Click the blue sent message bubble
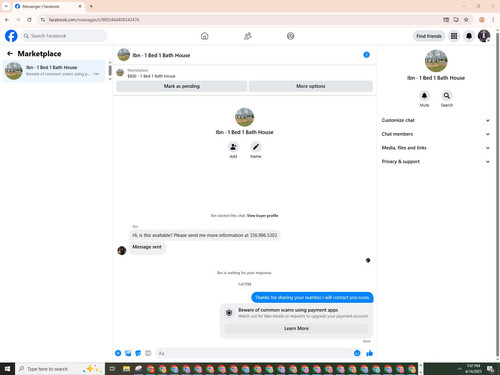This screenshot has width=500, height=375. 312,297
